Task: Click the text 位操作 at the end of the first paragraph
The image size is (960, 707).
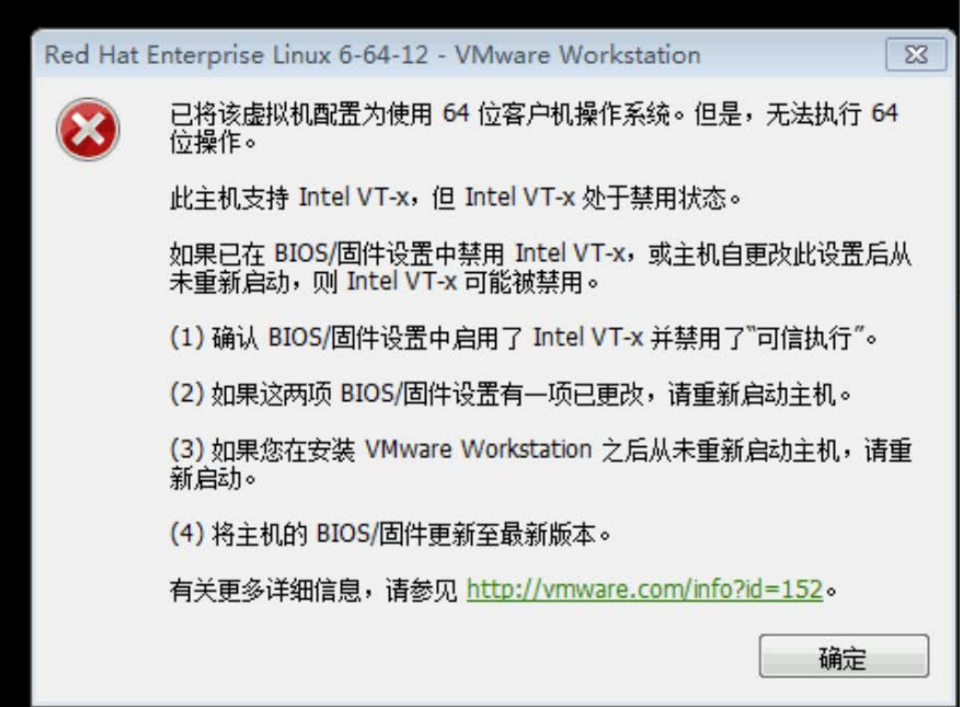Action: point(212,143)
